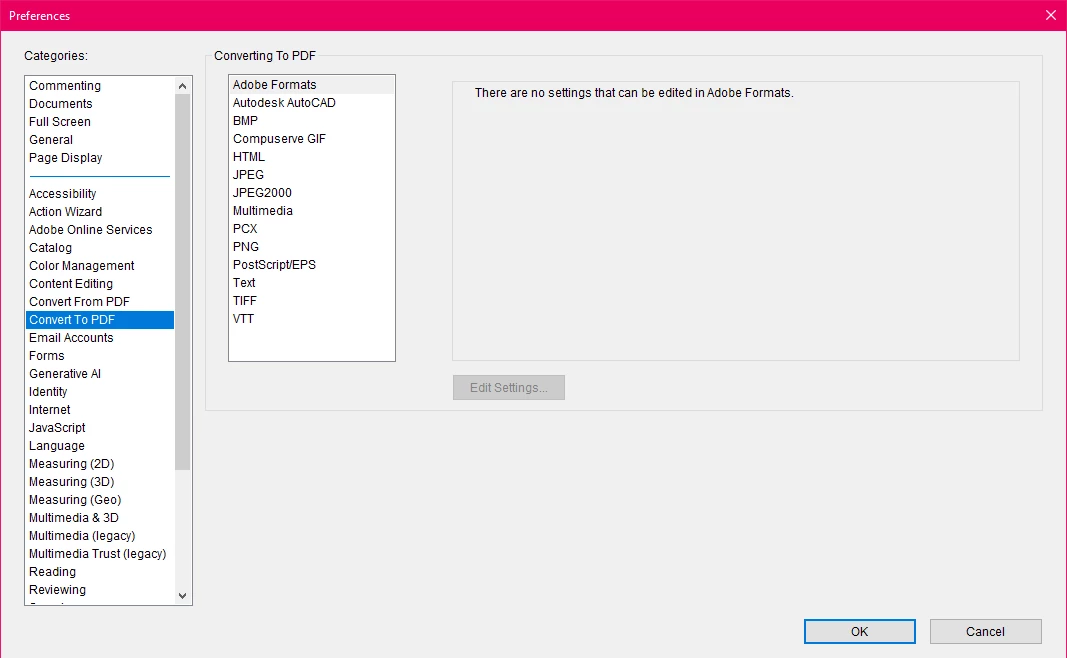Select BMP in the format list
Viewport: 1067px width, 658px height.
(312, 121)
